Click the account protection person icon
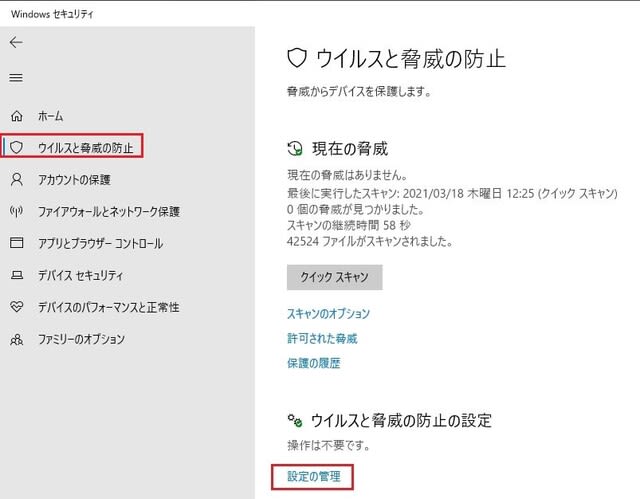 pyautogui.click(x=16, y=179)
